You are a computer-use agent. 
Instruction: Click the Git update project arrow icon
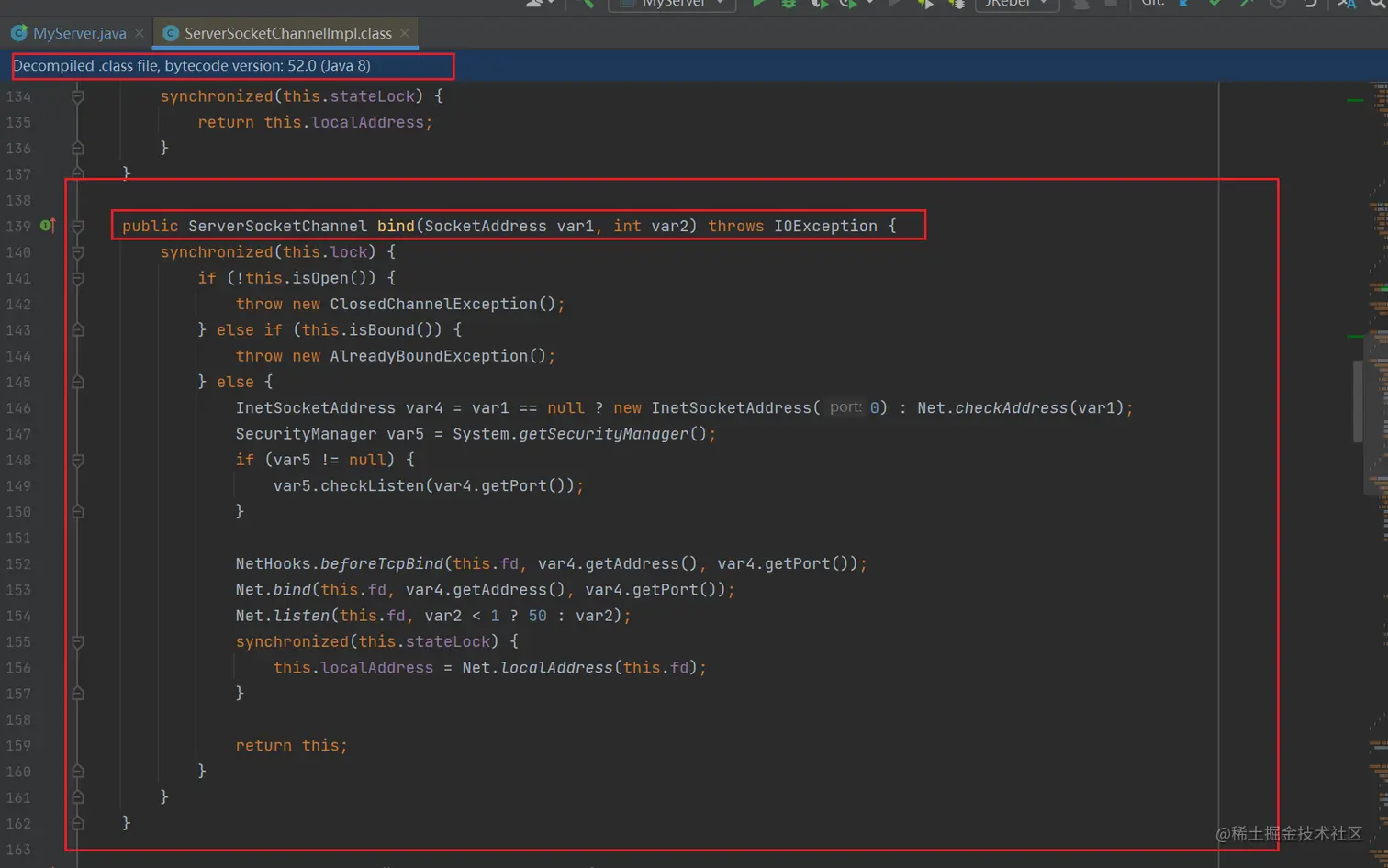point(1185,4)
